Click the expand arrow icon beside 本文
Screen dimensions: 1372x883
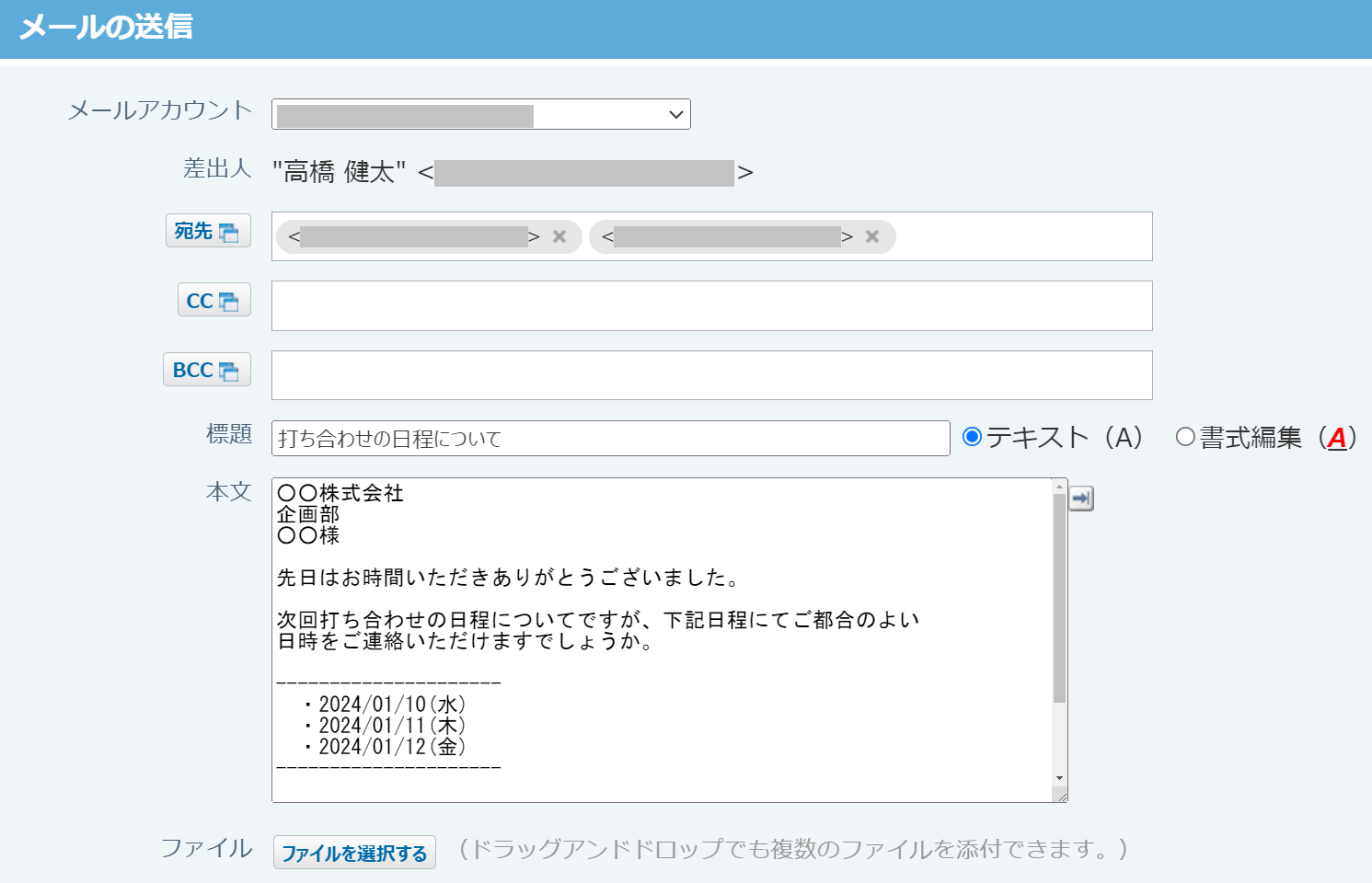pos(1081,499)
